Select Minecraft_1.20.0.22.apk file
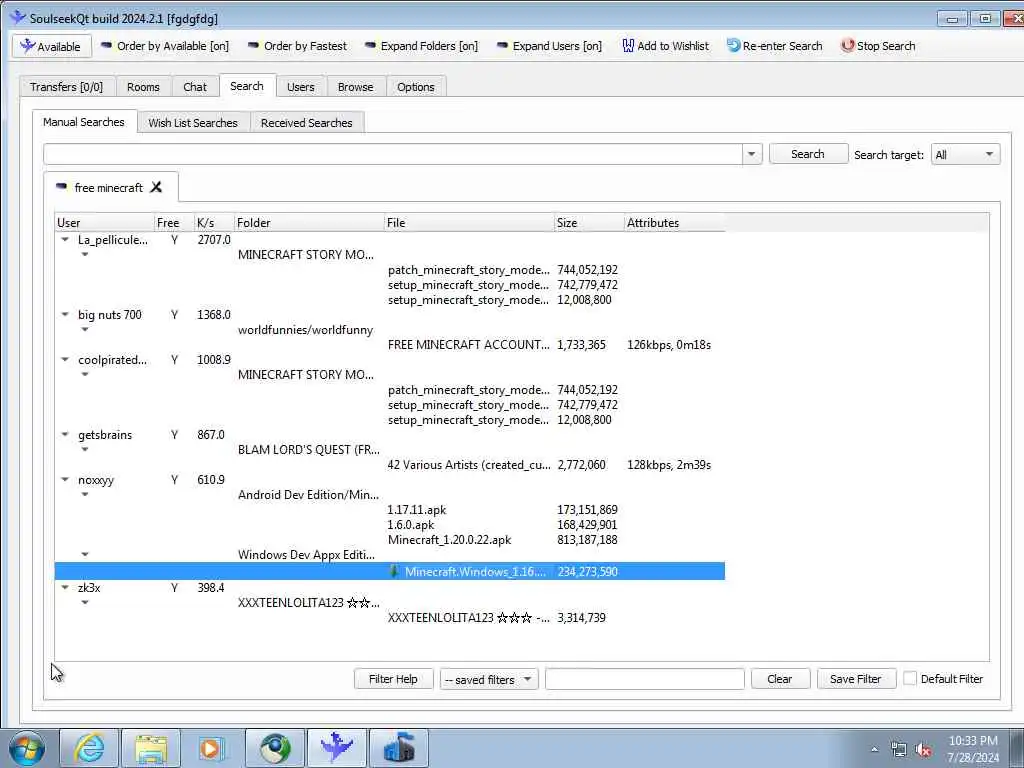The width and height of the screenshot is (1024, 768). [x=449, y=540]
